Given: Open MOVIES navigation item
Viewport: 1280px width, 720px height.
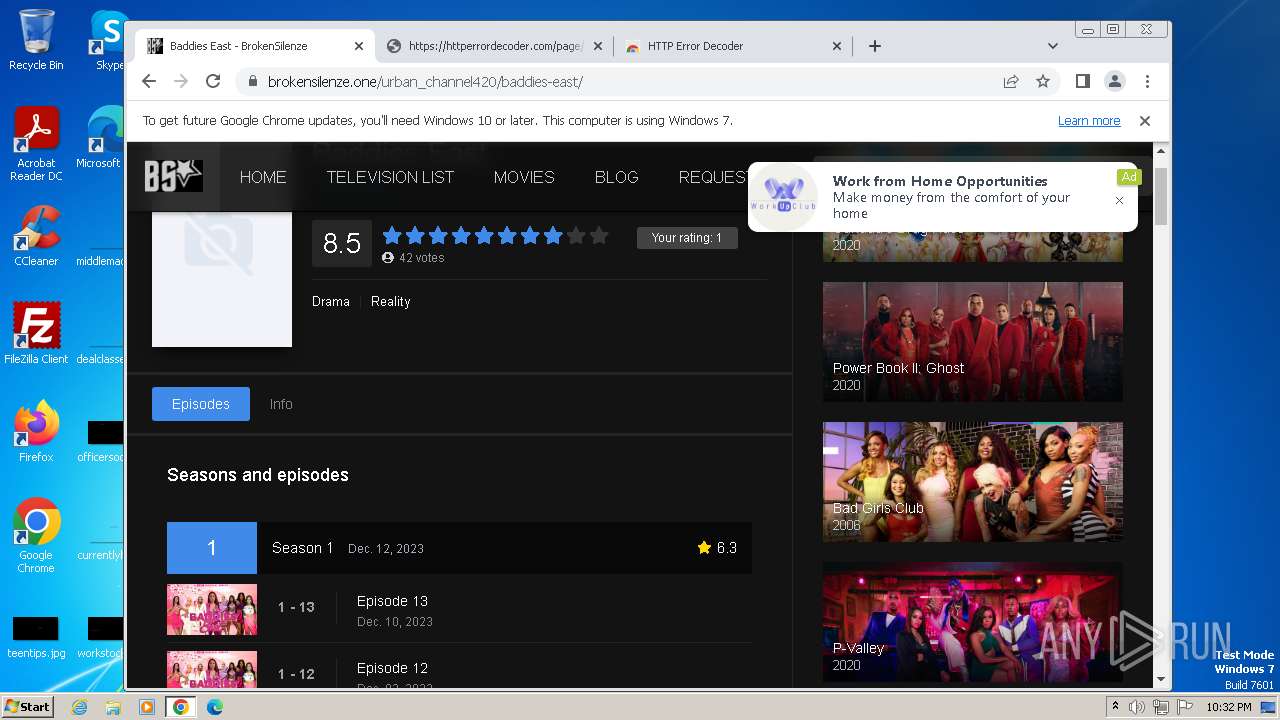Looking at the screenshot, I should tap(524, 177).
